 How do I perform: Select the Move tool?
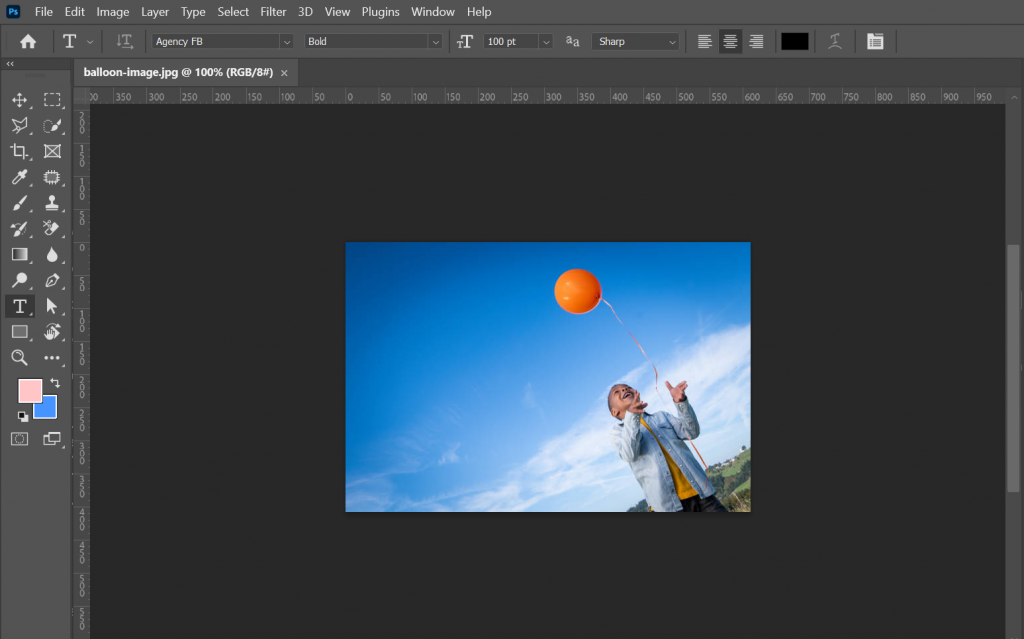pos(20,100)
